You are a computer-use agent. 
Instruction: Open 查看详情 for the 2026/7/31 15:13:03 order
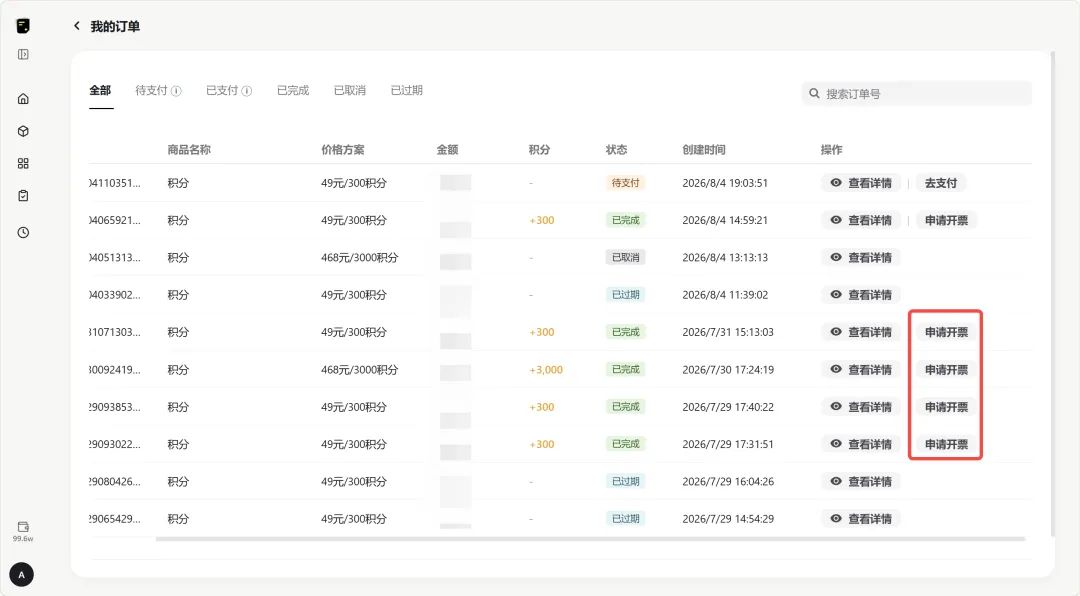coord(861,332)
